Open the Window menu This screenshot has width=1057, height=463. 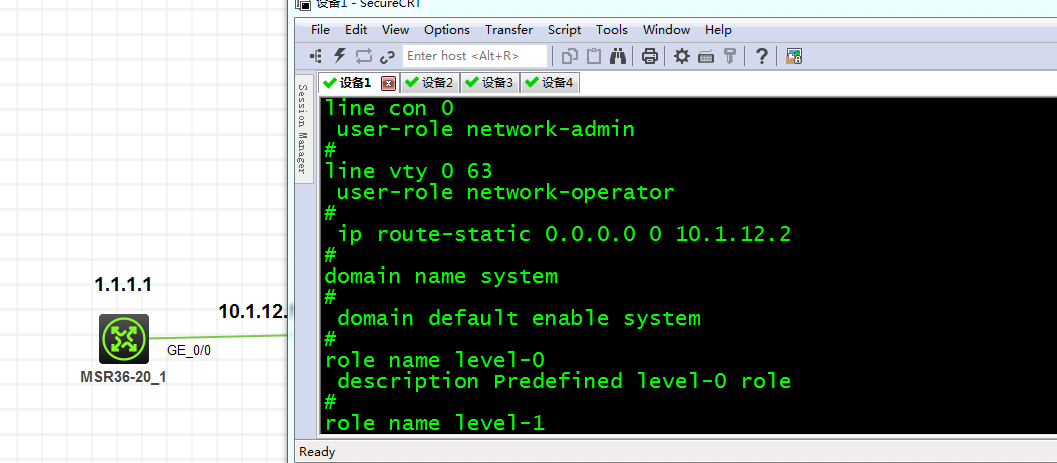tap(666, 30)
